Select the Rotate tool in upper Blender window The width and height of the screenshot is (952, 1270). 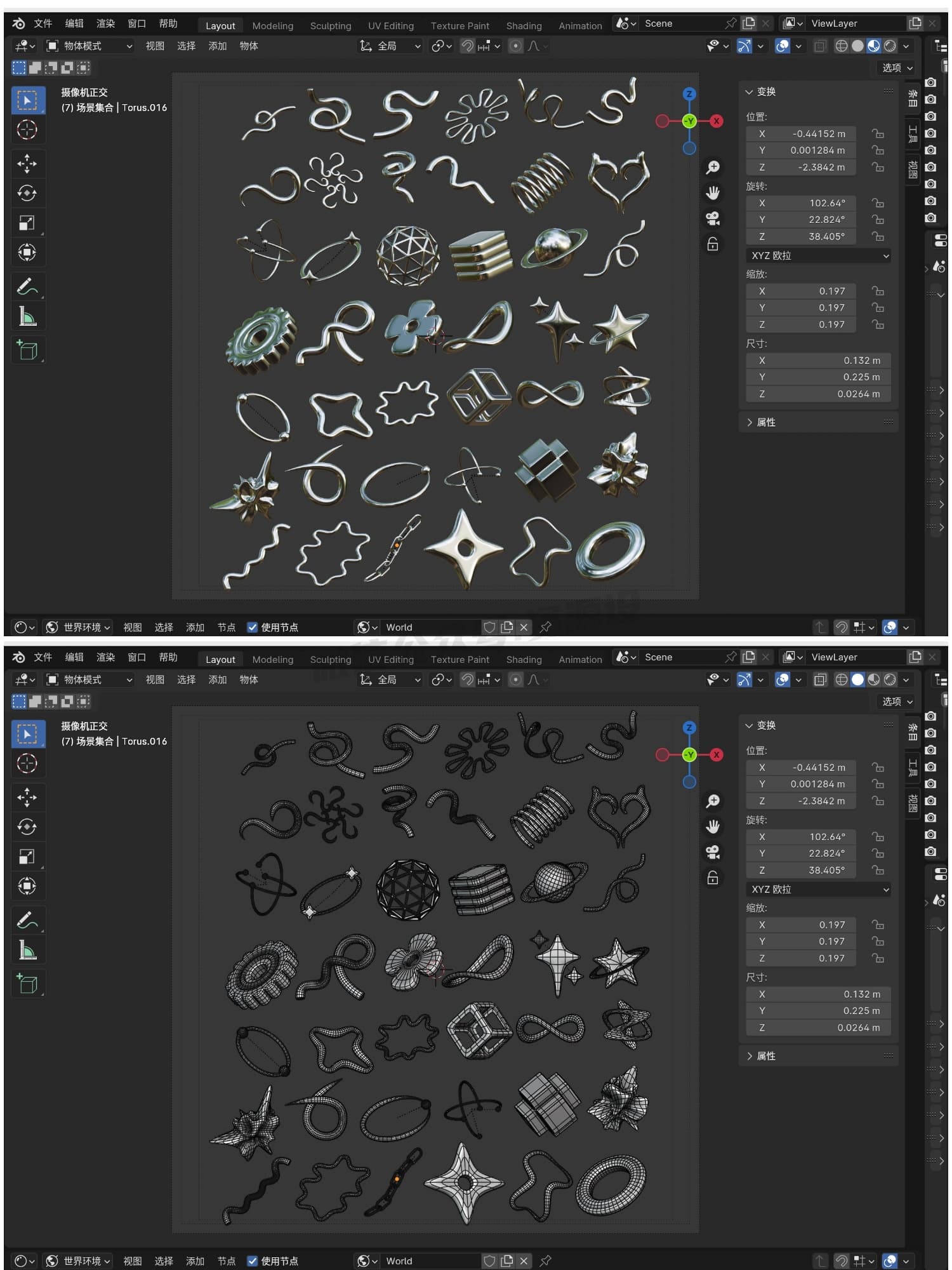[27, 193]
